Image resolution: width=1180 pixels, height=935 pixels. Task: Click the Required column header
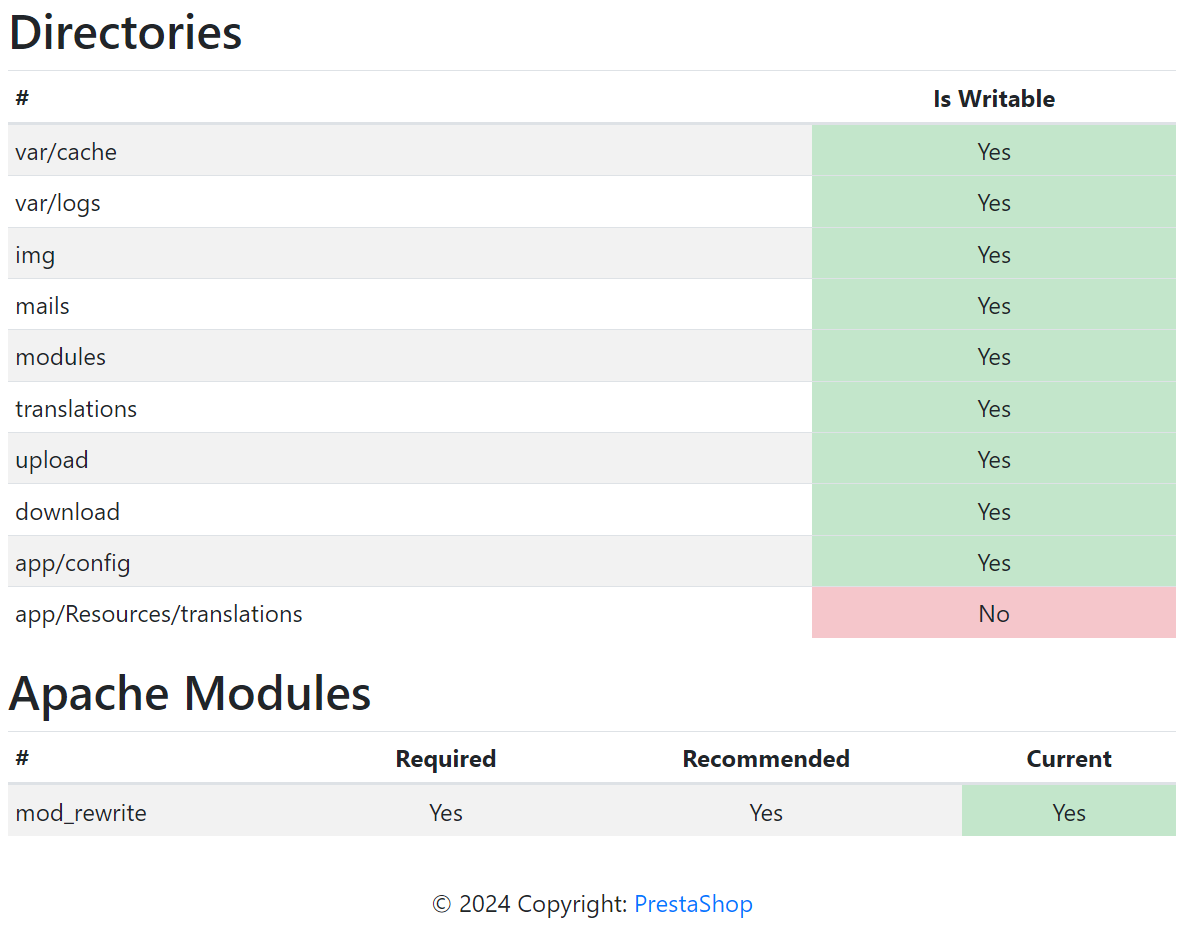[446, 759]
